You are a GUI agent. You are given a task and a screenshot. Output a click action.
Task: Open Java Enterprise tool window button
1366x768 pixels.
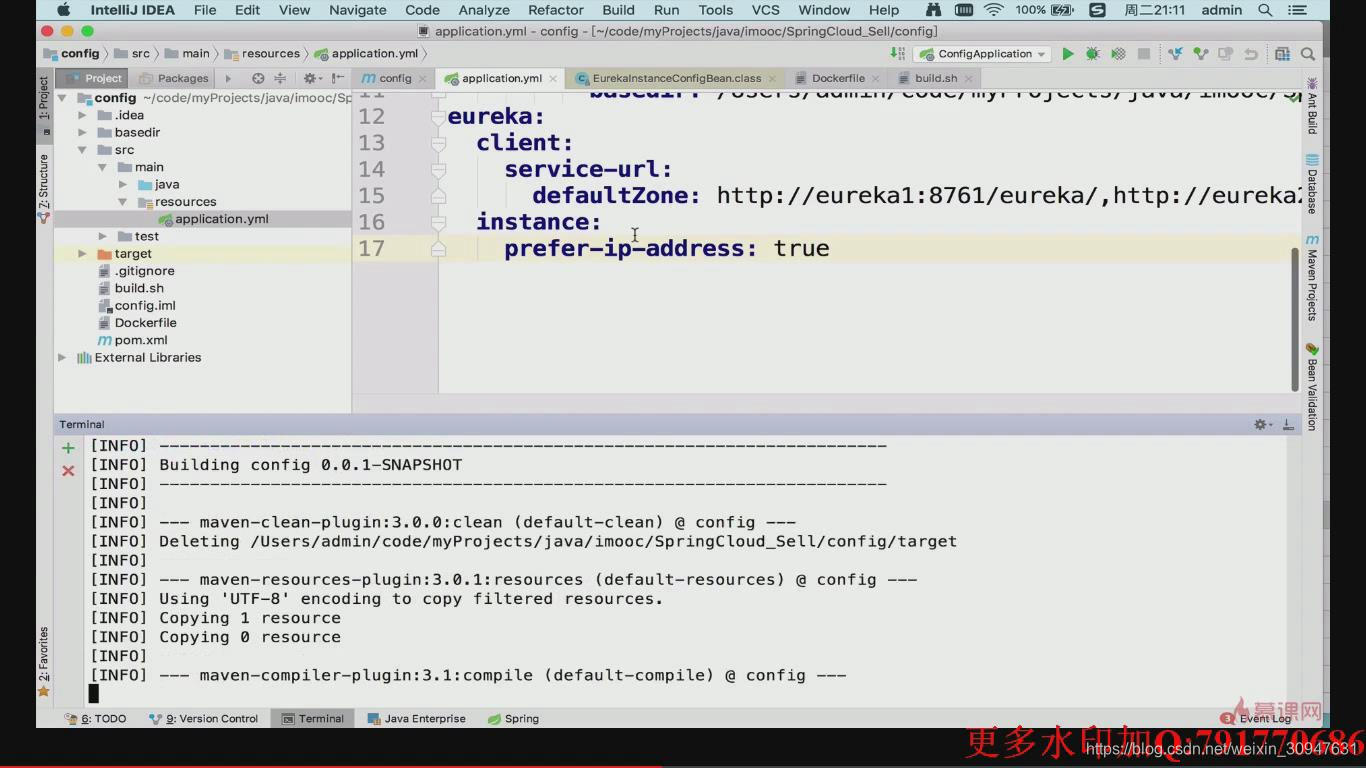click(416, 718)
